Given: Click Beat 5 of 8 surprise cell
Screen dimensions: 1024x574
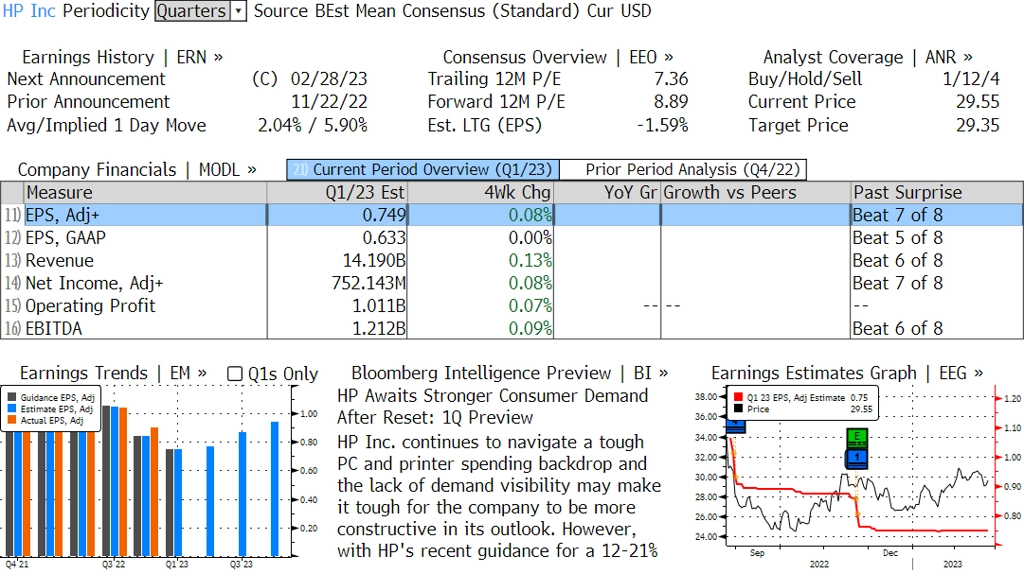Looking at the screenshot, I should (897, 238).
